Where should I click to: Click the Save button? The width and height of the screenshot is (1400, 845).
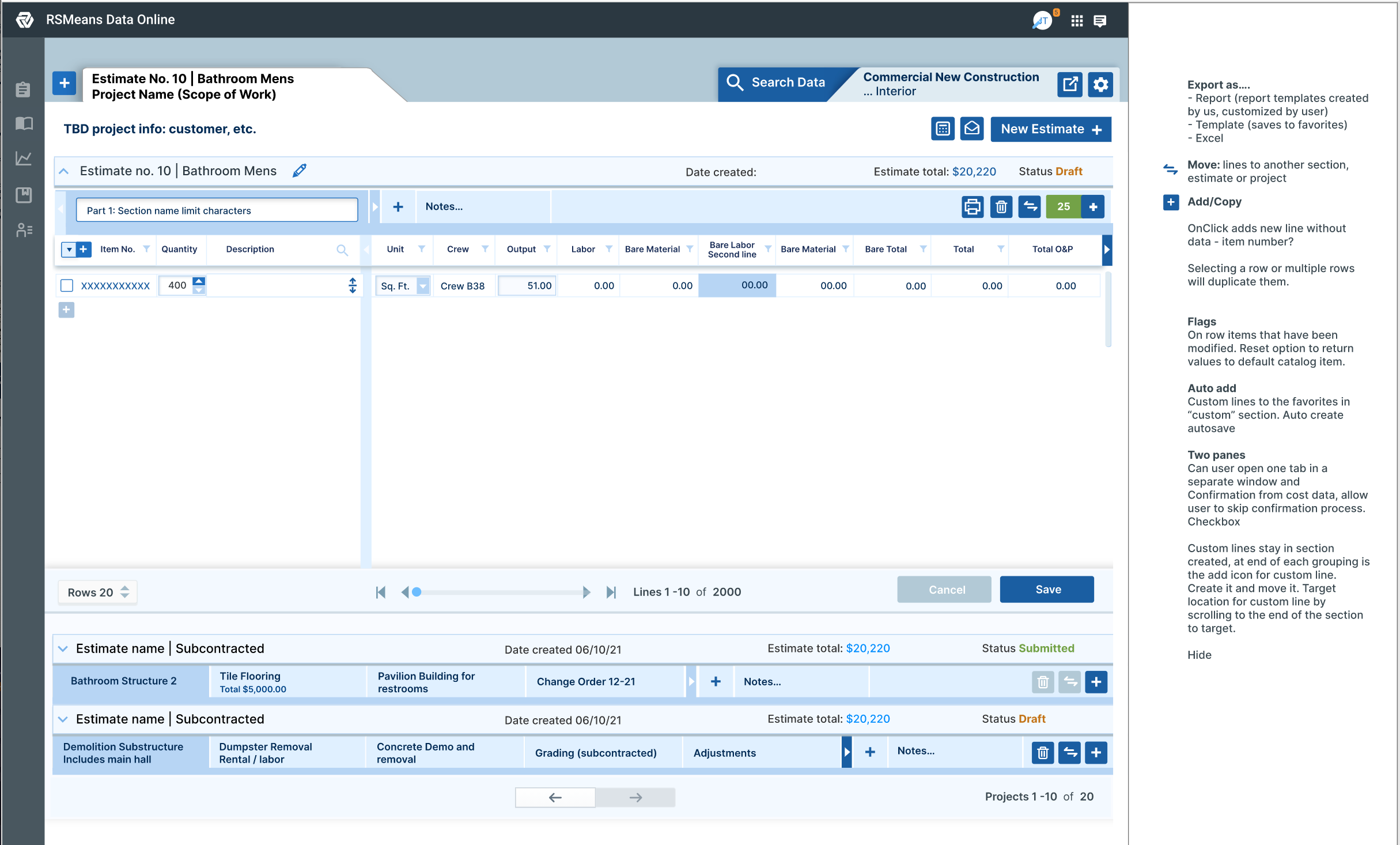click(1047, 590)
